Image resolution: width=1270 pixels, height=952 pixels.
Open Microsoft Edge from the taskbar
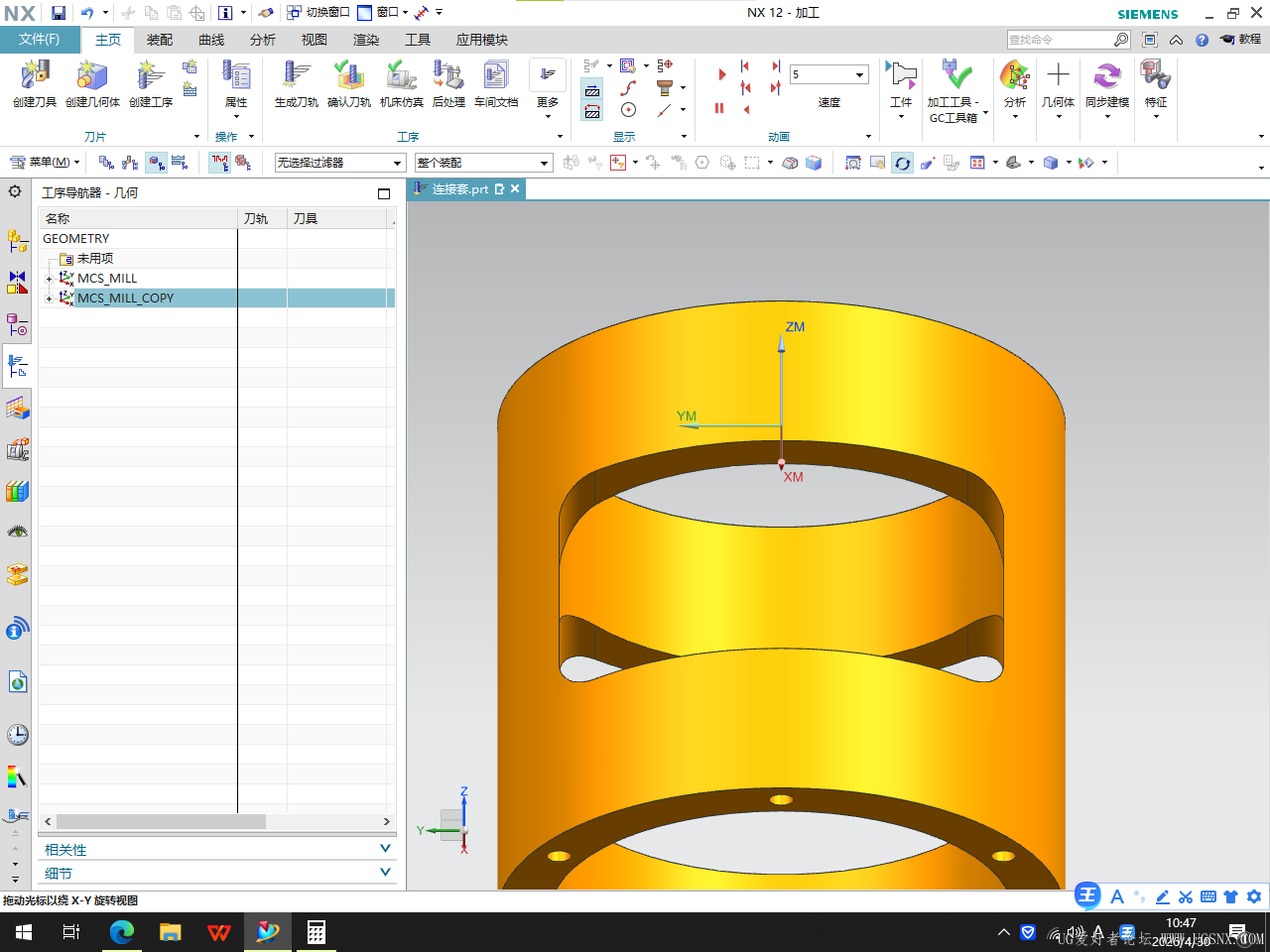point(122,932)
